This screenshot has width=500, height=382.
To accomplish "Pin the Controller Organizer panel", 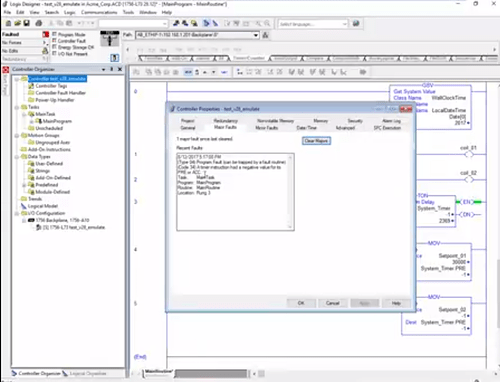I will 111,69.
